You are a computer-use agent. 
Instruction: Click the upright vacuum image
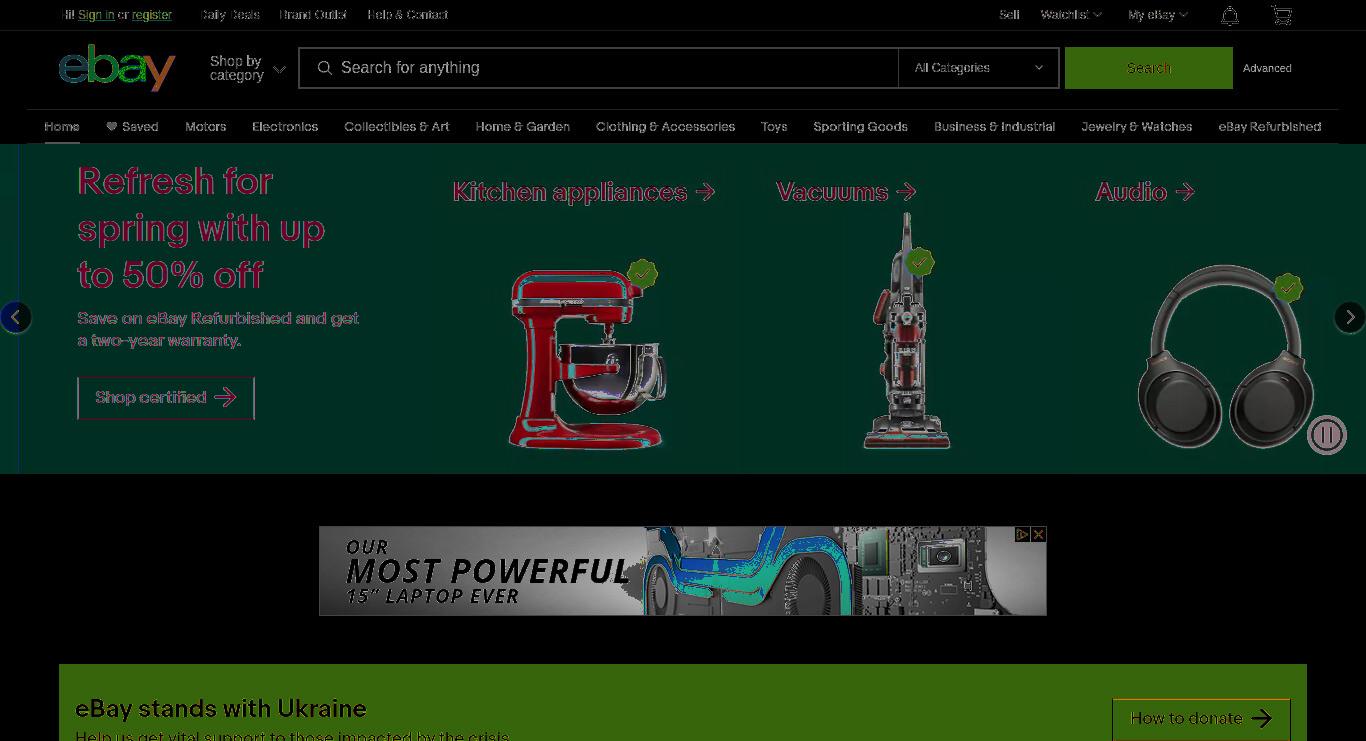click(x=907, y=330)
